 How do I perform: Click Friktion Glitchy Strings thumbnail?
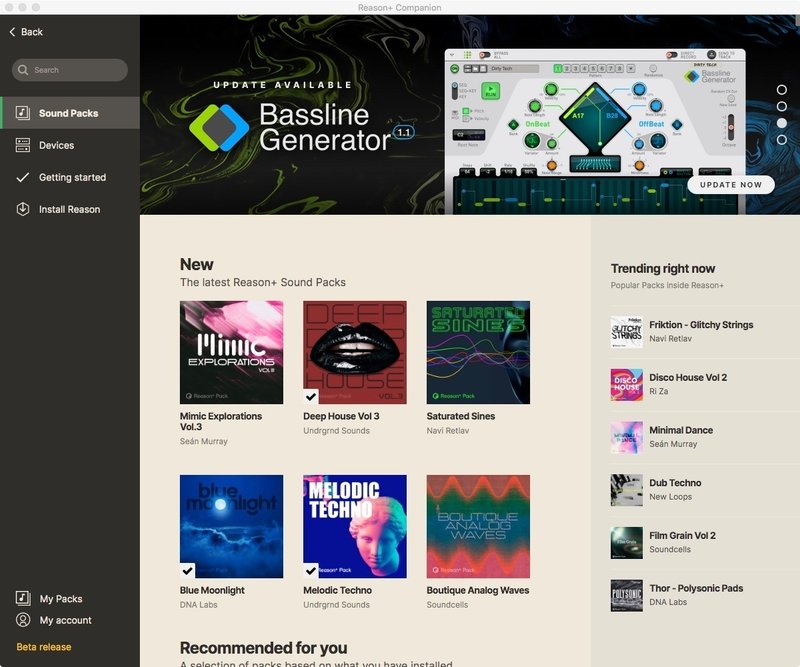(x=627, y=332)
